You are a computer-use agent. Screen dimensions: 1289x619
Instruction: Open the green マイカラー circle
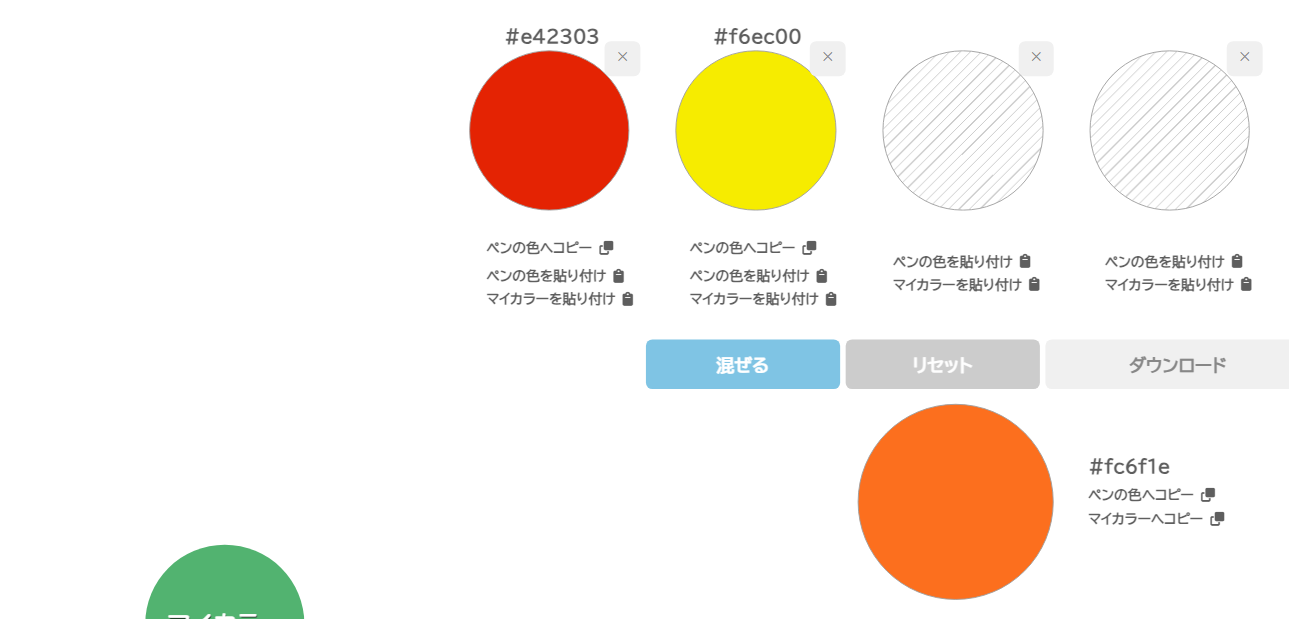pyautogui.click(x=225, y=584)
